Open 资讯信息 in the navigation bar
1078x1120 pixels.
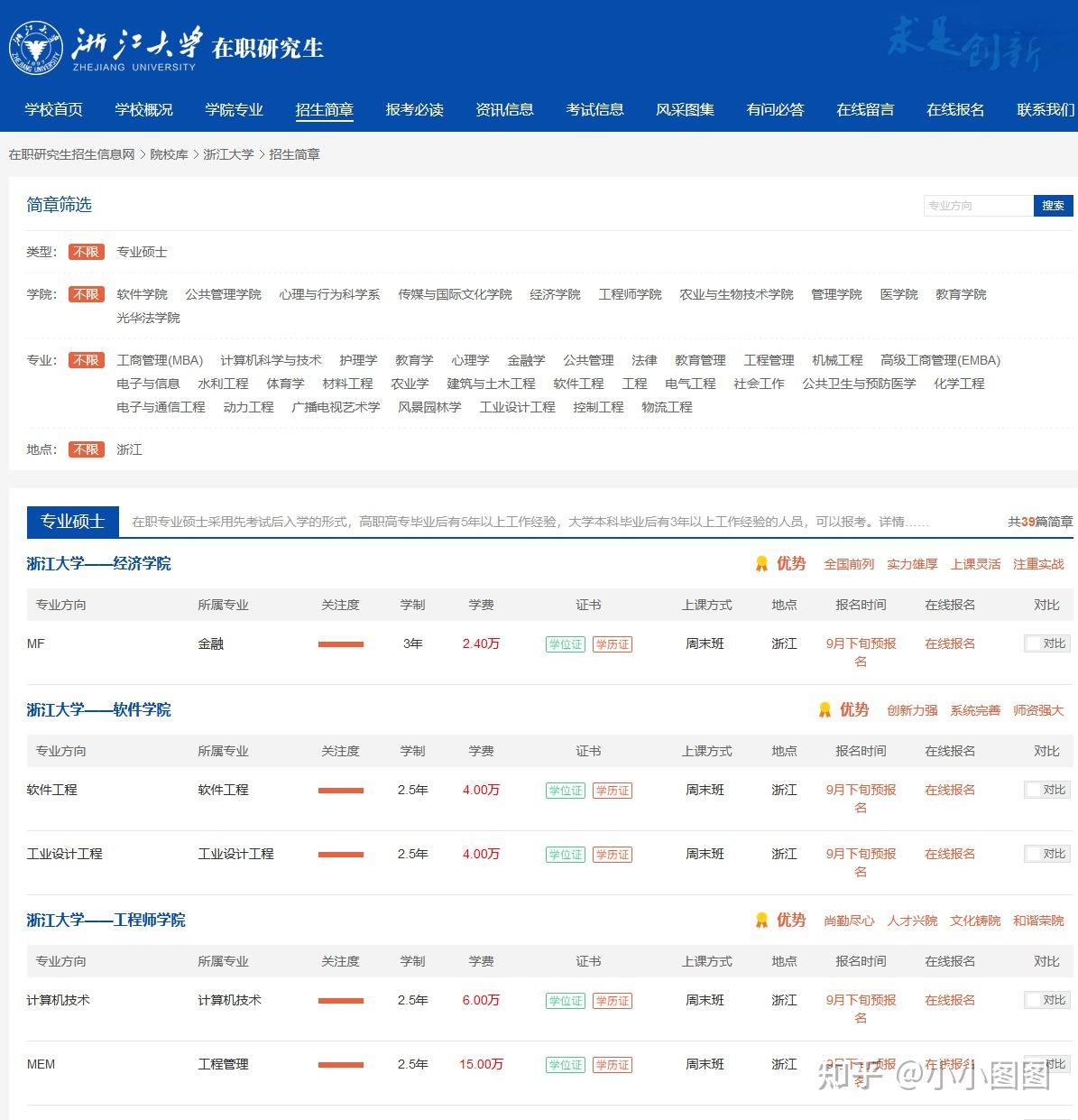(505, 109)
